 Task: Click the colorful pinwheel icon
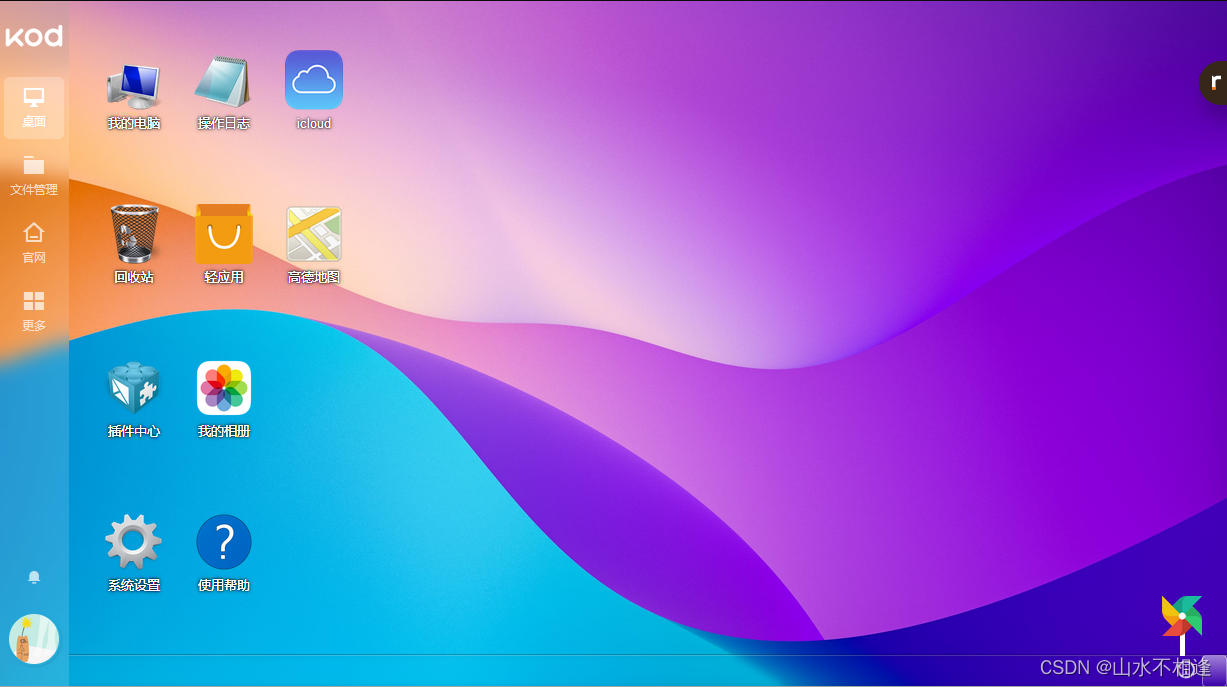point(1181,616)
